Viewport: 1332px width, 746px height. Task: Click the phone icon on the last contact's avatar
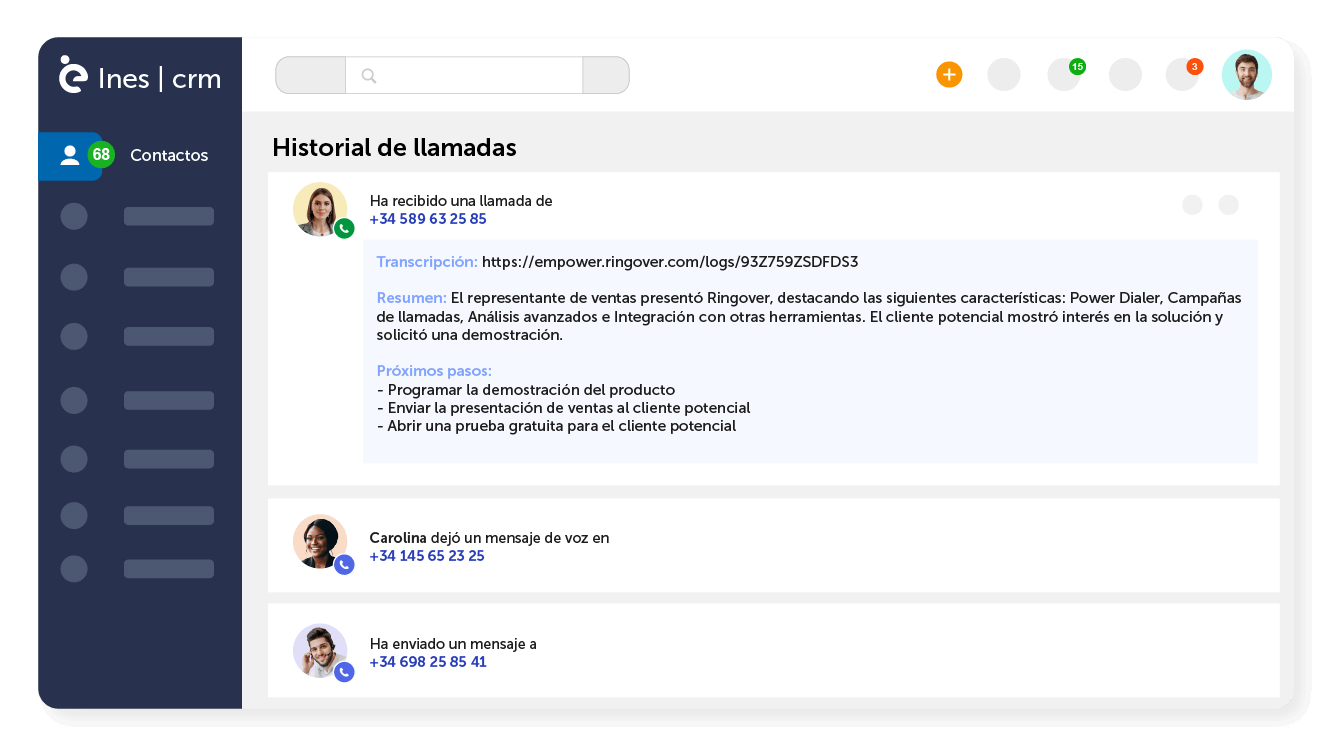coord(345,672)
